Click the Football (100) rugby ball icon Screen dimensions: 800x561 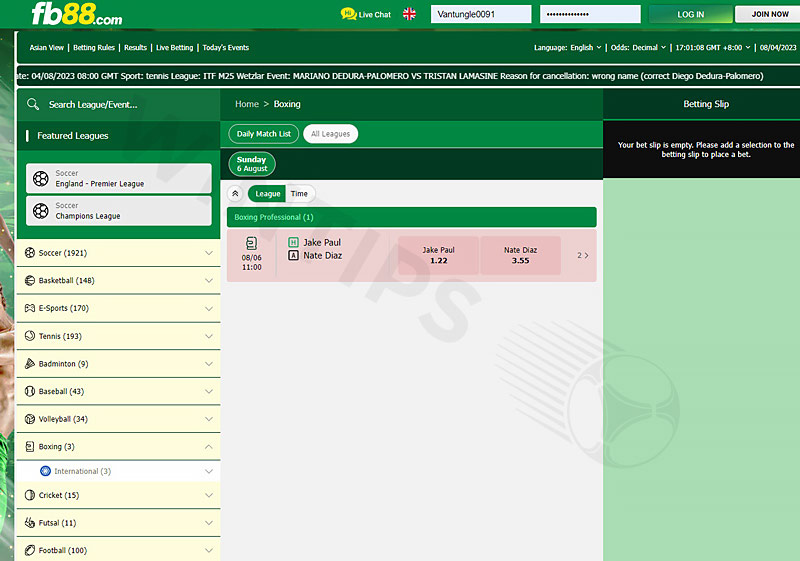[30, 550]
